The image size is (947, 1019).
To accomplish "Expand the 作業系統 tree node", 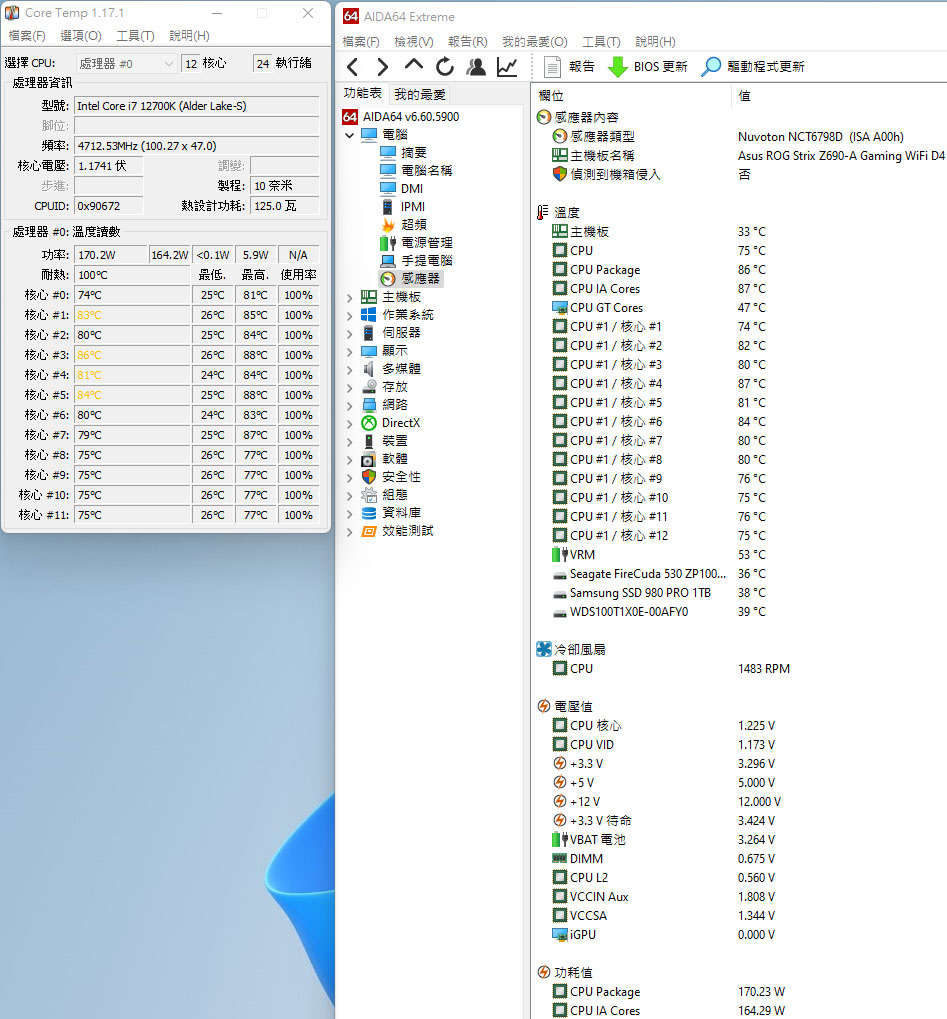I will pyautogui.click(x=350, y=315).
